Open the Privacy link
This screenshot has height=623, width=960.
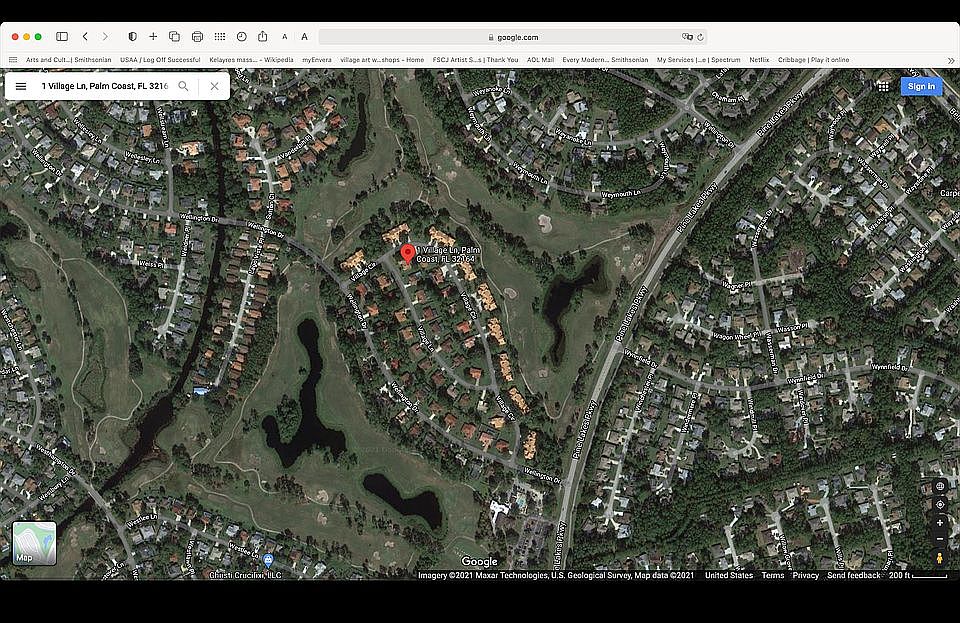point(805,575)
